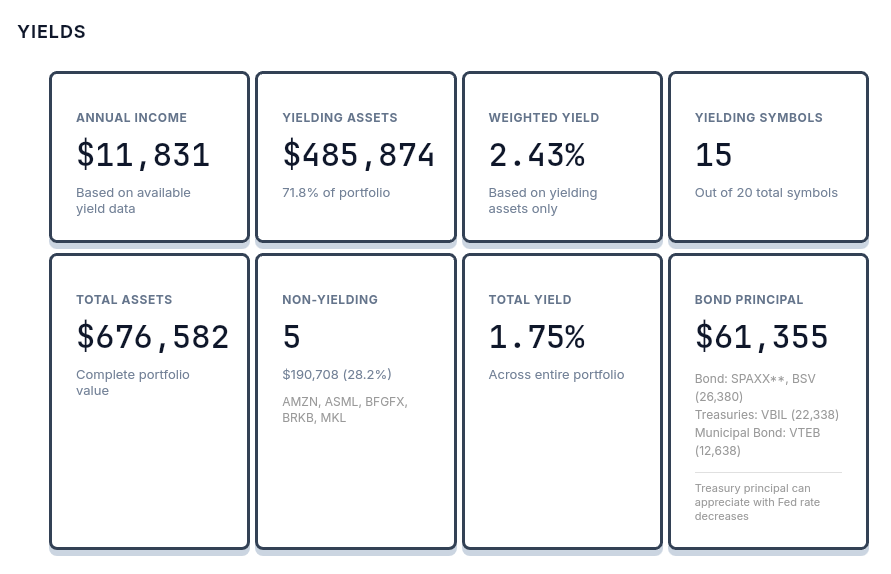Click the $485,874 yielding assets value
Viewport: 891px width, 574px height.
click(358, 155)
